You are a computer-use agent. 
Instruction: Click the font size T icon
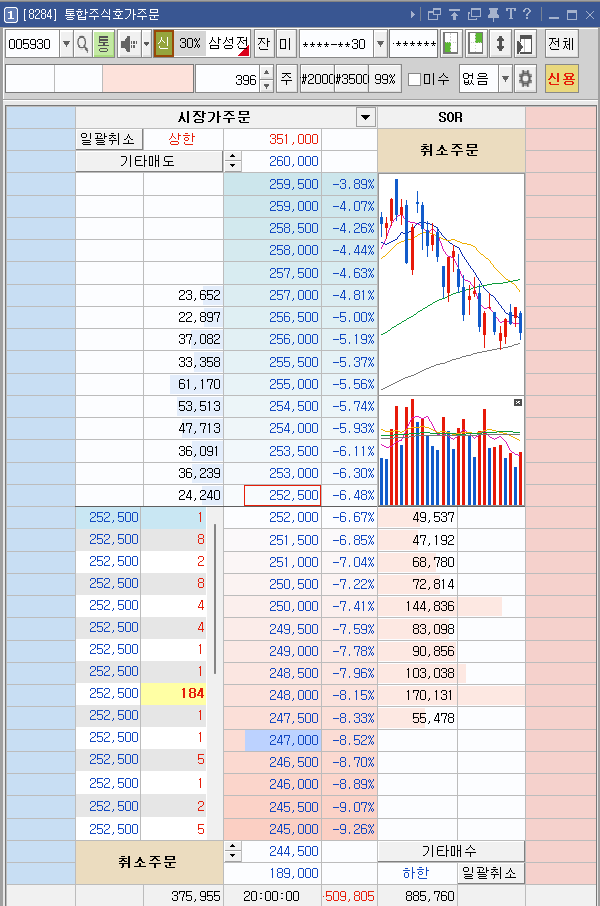click(x=510, y=14)
